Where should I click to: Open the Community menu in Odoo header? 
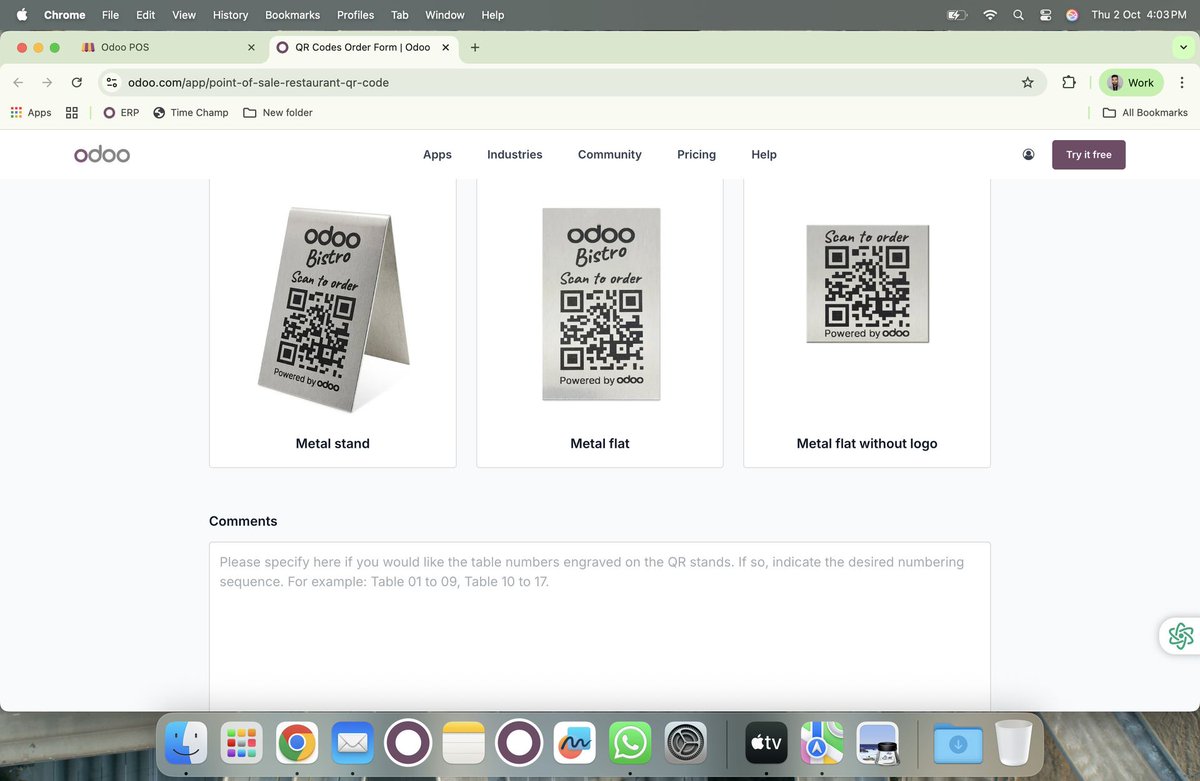(x=610, y=155)
